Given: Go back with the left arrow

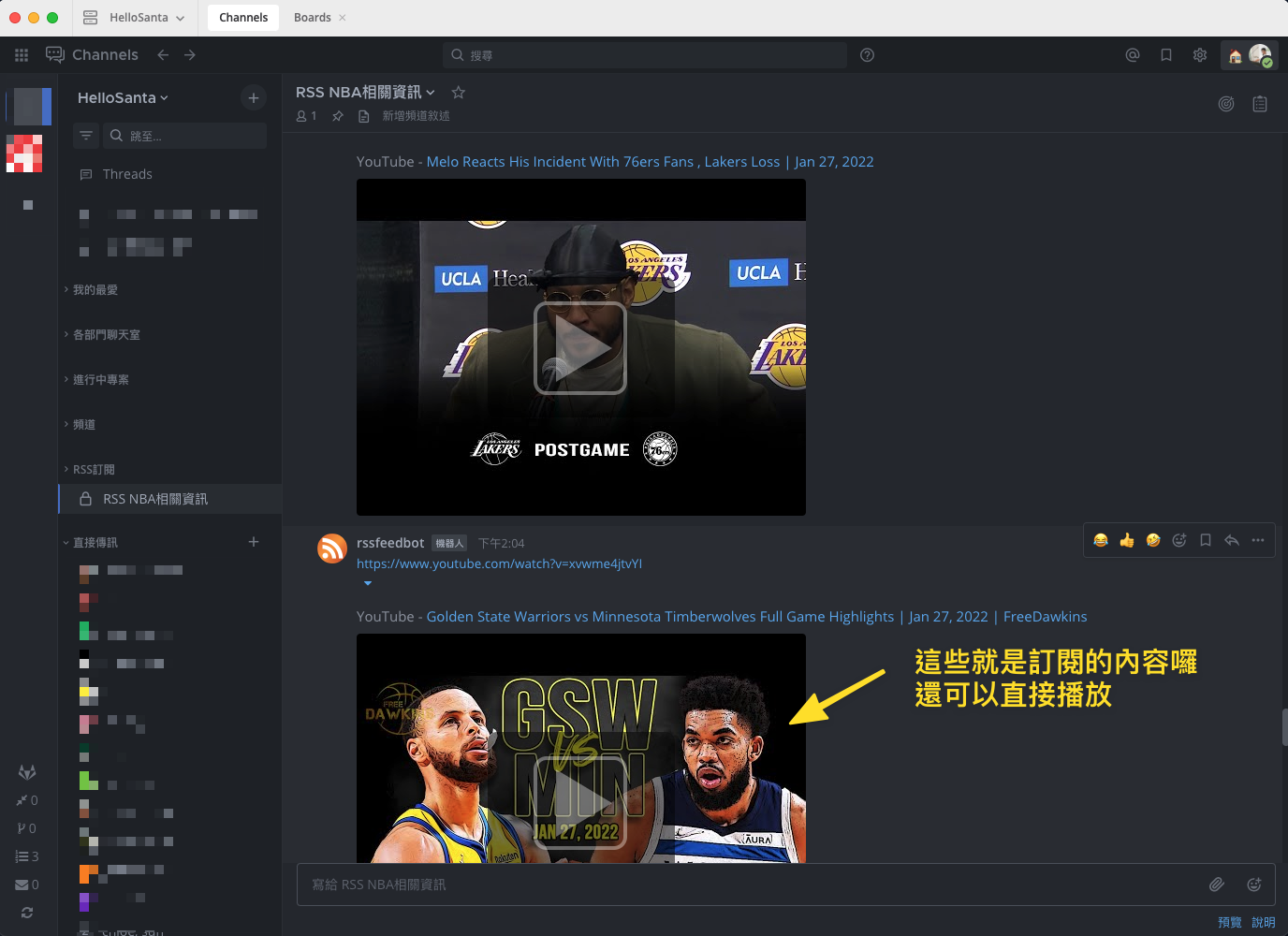Looking at the screenshot, I should pos(163,55).
